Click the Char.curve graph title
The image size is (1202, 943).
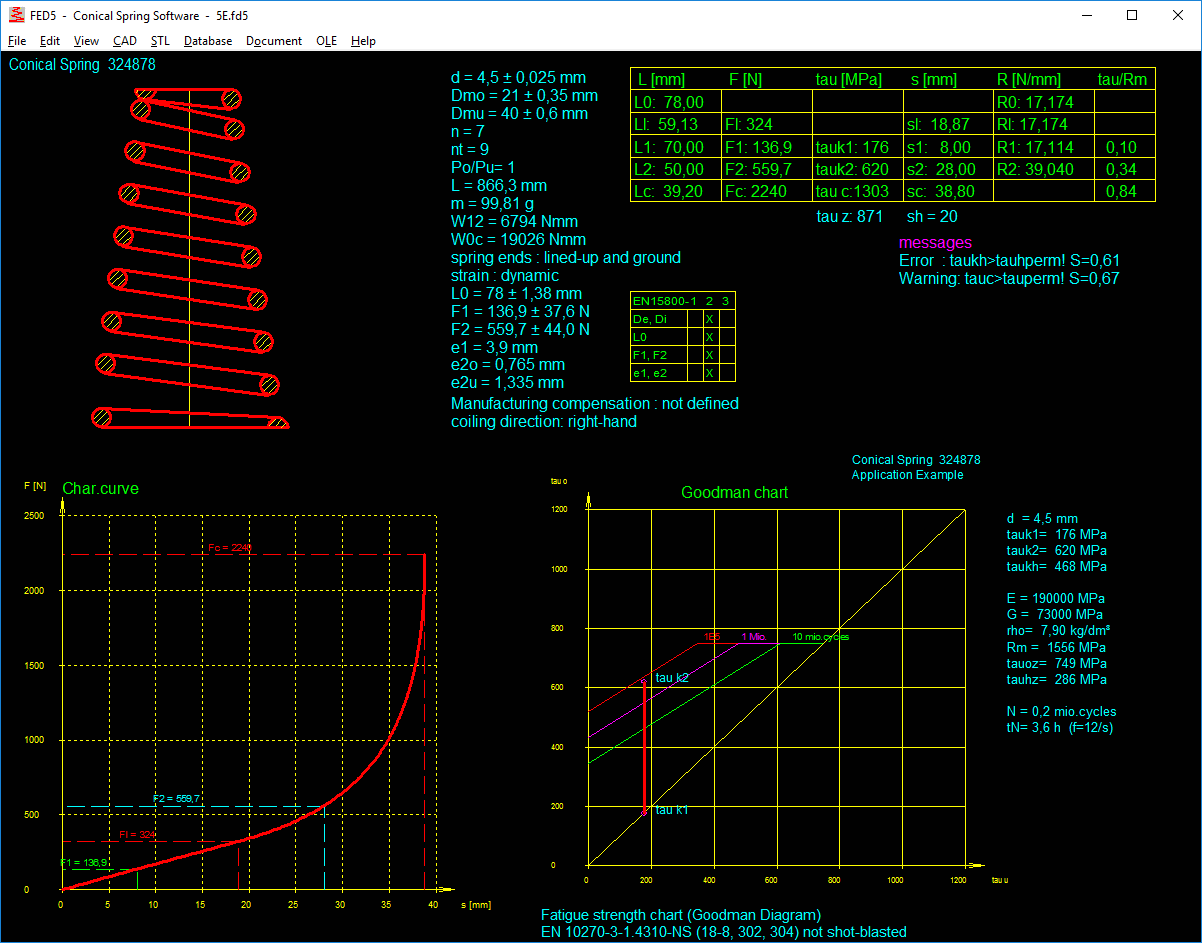click(x=100, y=489)
